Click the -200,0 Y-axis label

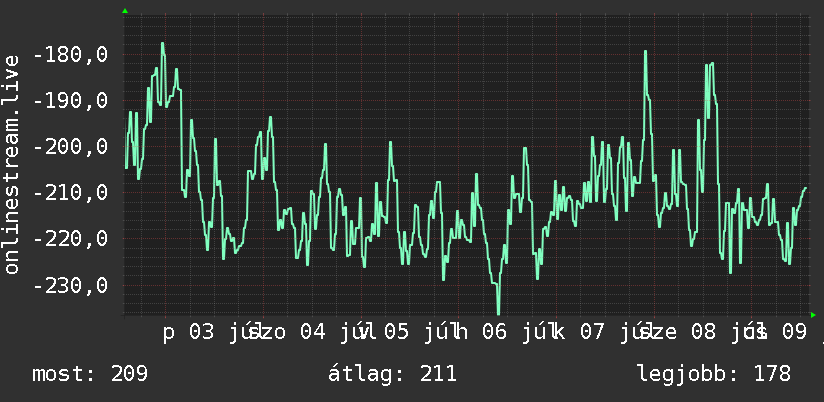pos(70,147)
